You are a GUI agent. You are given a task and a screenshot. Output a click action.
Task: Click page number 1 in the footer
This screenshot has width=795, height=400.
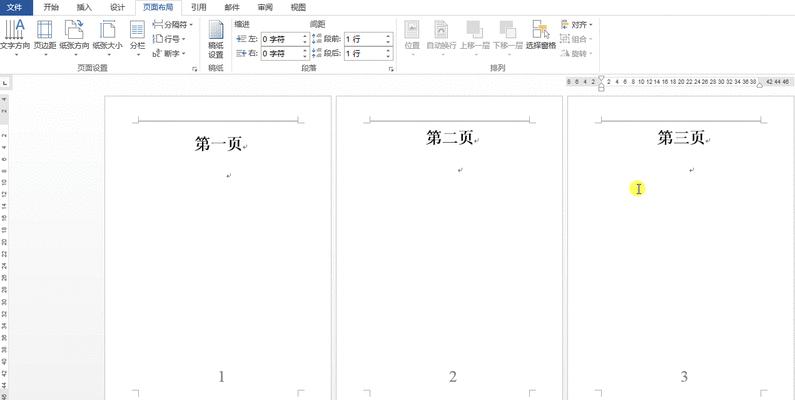point(222,377)
